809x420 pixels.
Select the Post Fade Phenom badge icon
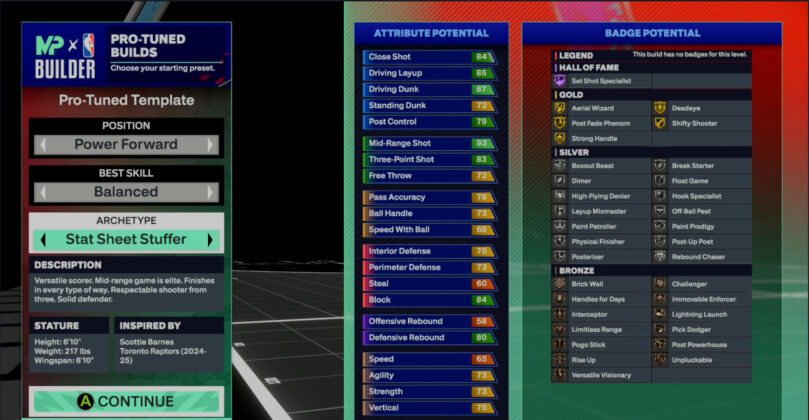(x=560, y=123)
